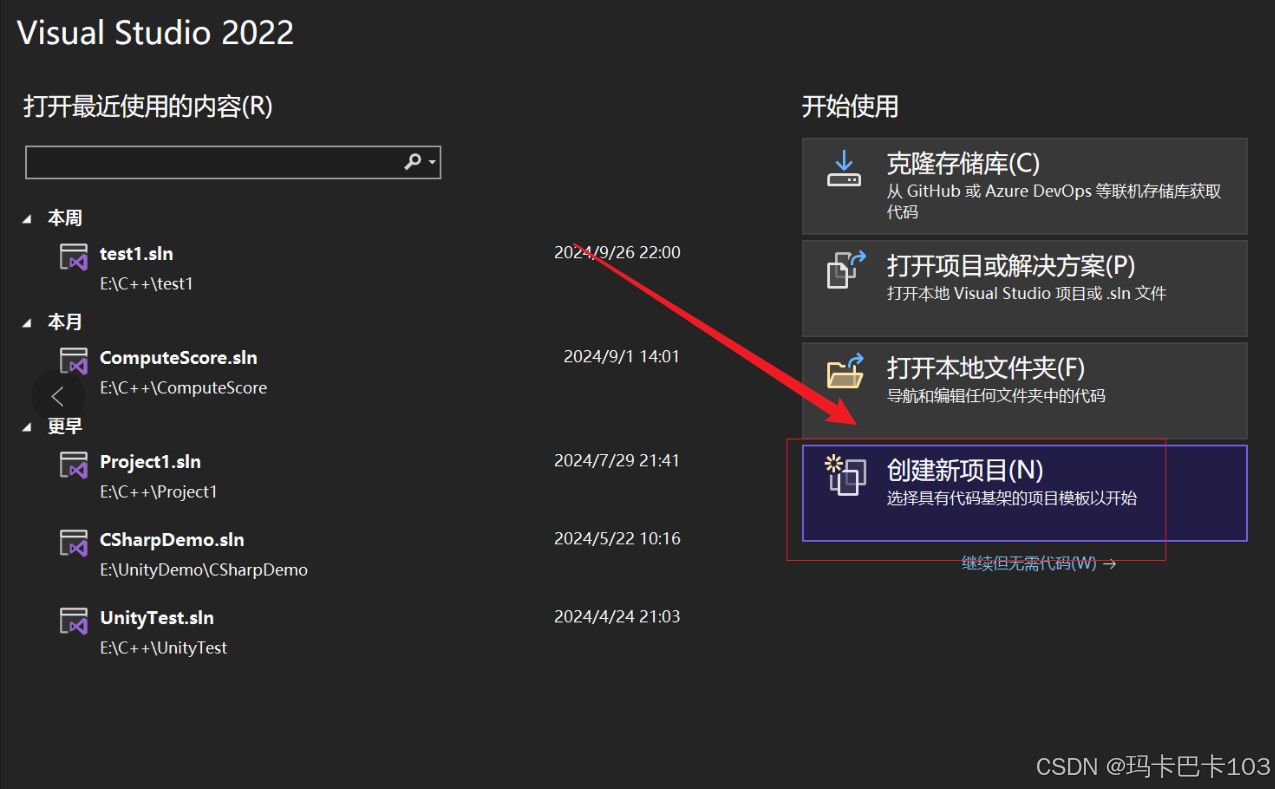The height and width of the screenshot is (789, 1275).
Task: Click the path E:\UnityDemo\CSharpDemo
Action: point(203,570)
